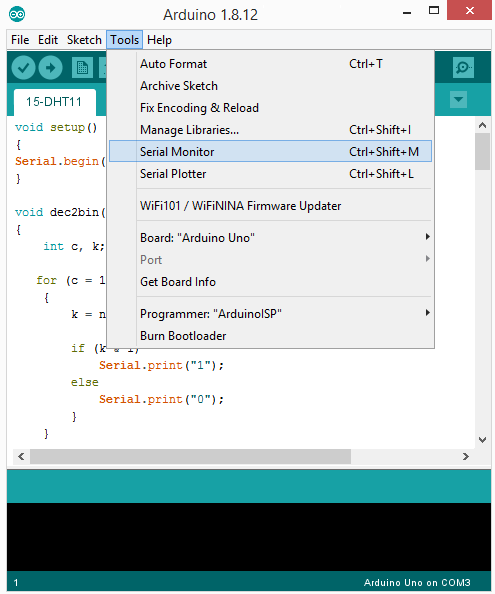Image resolution: width=495 pixels, height=594 pixels.
Task: Select Get Board Info entry
Action: click(270, 282)
